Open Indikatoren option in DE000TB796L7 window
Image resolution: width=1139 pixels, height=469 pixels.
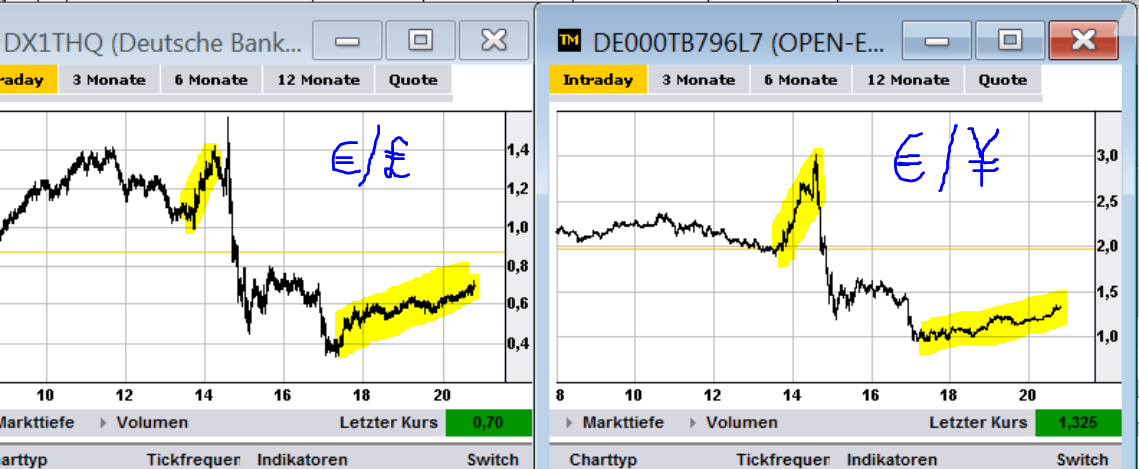[x=892, y=459]
